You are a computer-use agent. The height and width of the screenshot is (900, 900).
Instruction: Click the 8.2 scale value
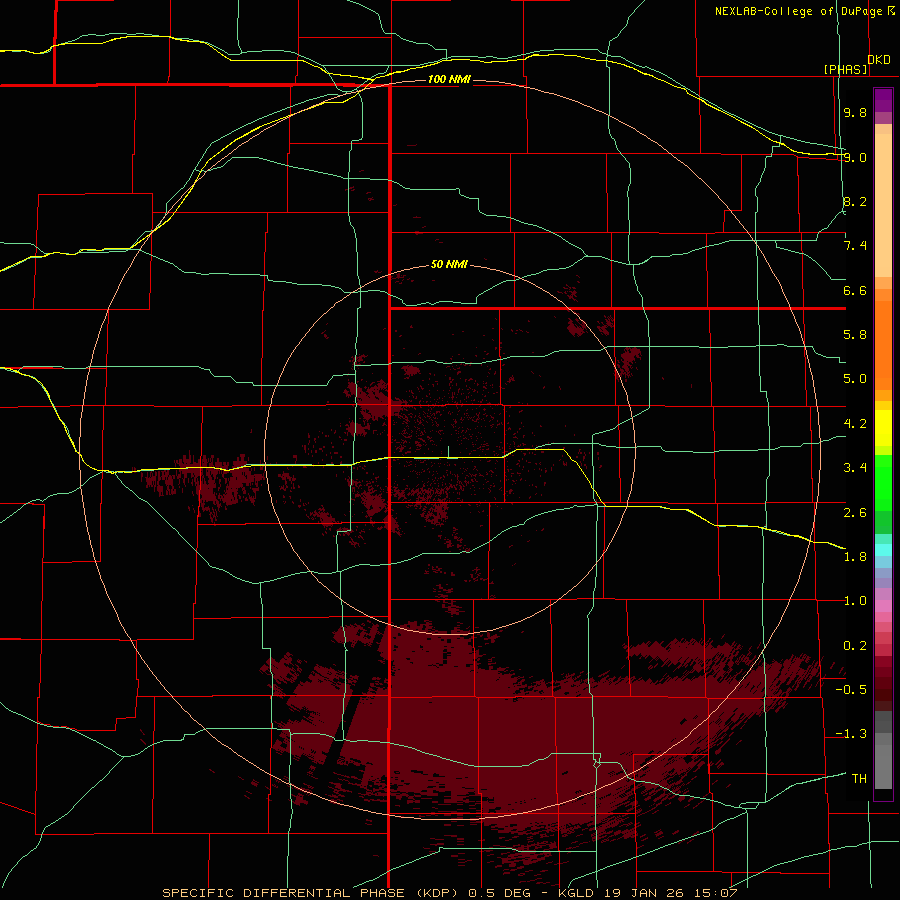[x=855, y=201]
